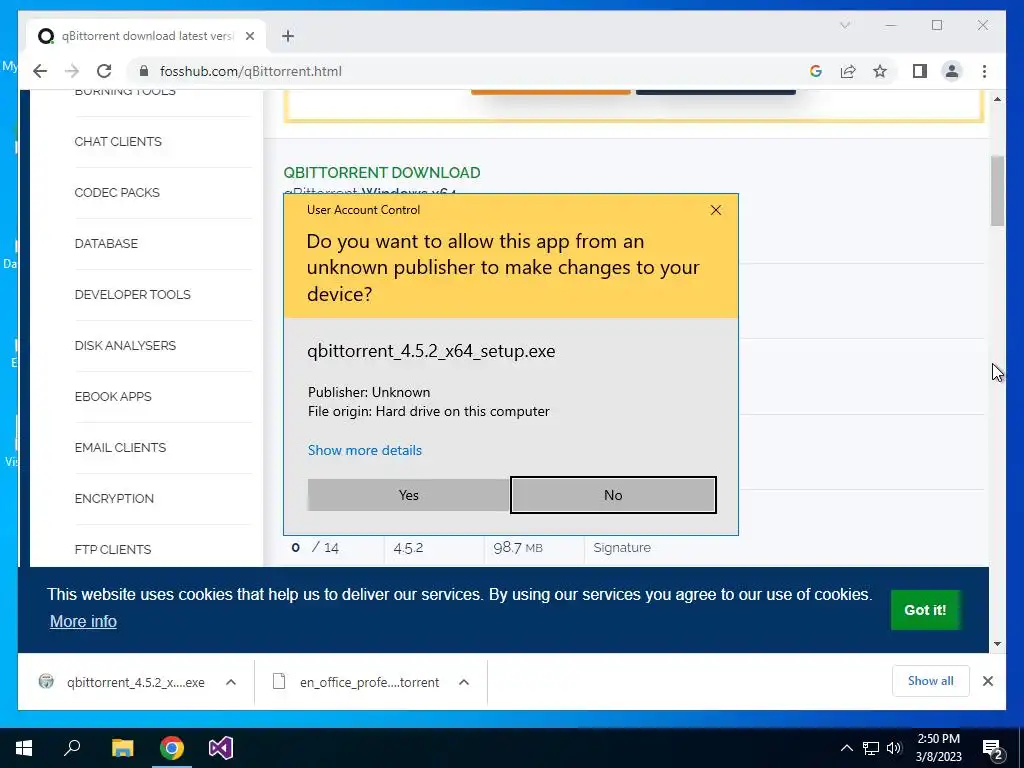The width and height of the screenshot is (1024, 768).
Task: Accept cookies with Got it! button
Action: pyautogui.click(x=925, y=609)
